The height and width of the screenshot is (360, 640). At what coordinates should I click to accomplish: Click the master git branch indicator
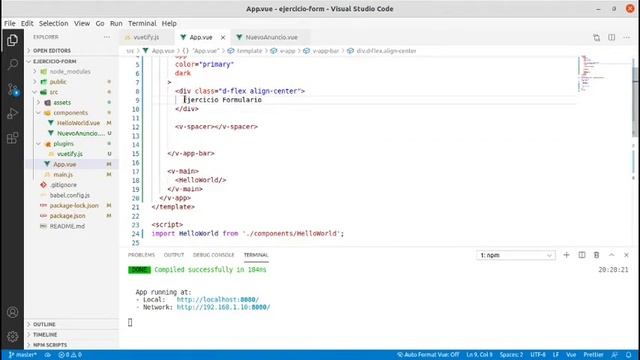pos(22,355)
